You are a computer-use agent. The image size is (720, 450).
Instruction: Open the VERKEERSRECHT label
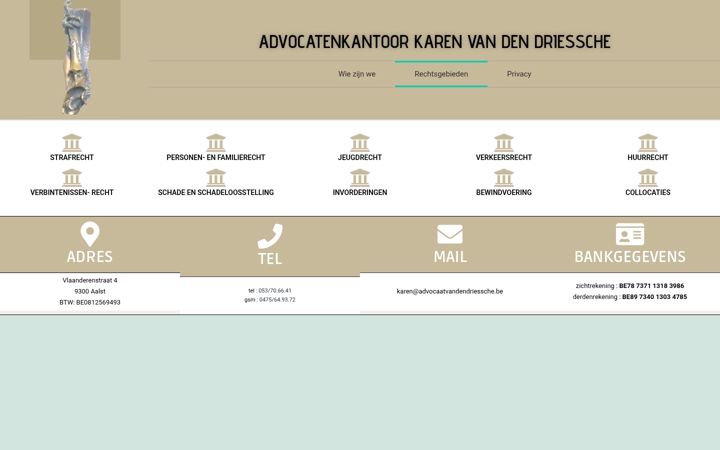(x=504, y=158)
